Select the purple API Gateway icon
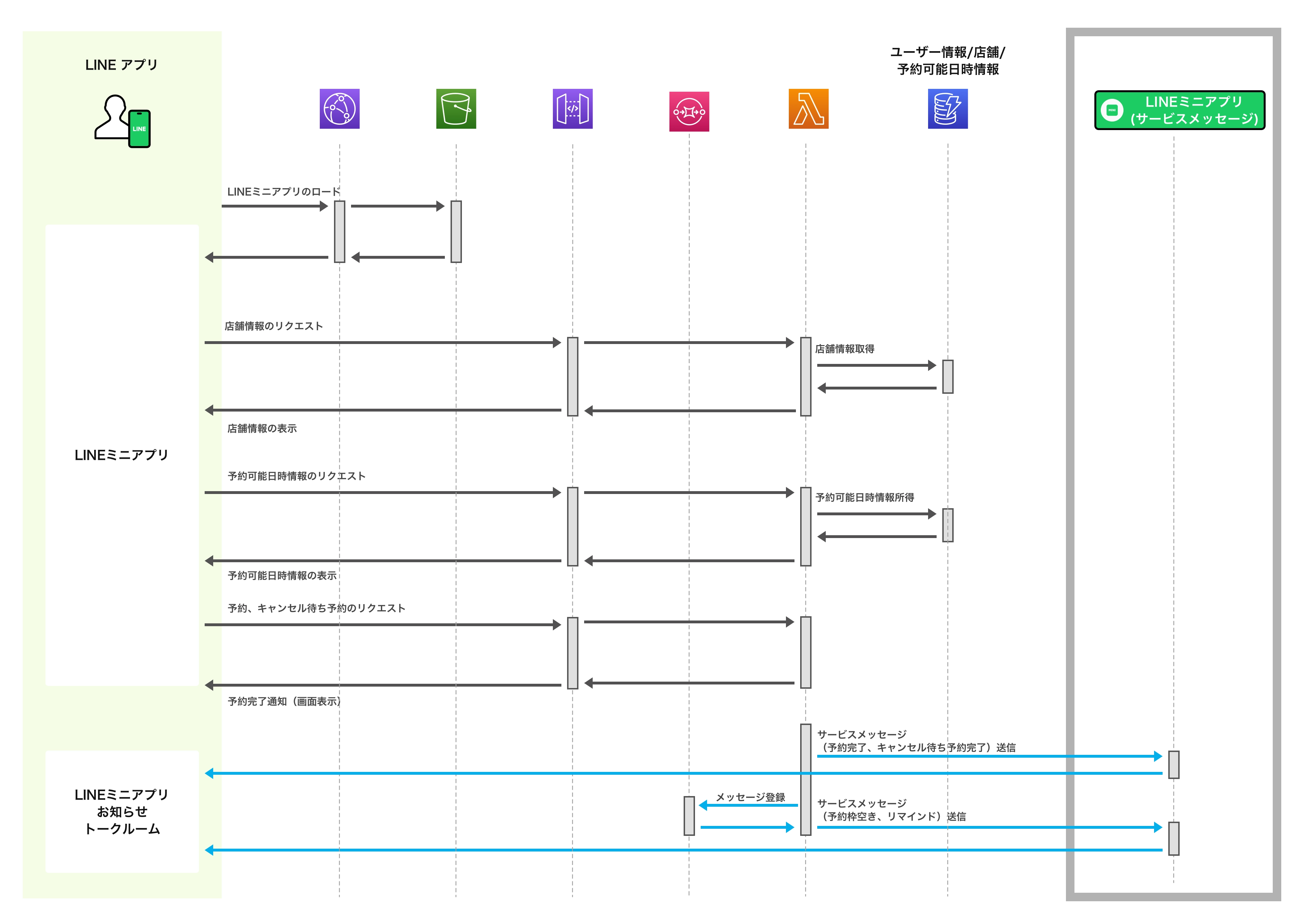 [x=572, y=108]
